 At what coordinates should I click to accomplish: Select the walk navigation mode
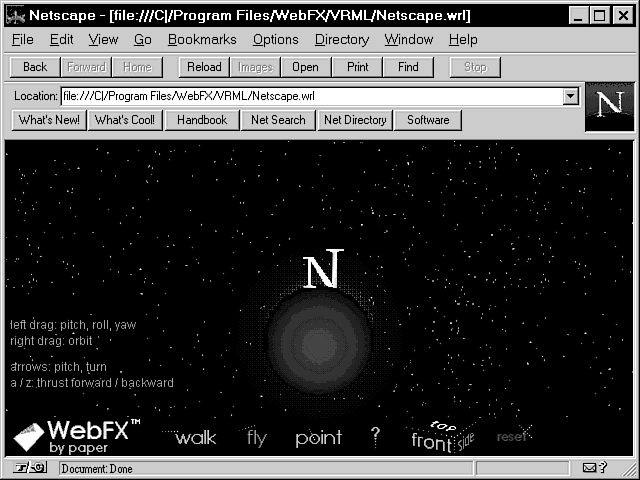click(x=195, y=438)
